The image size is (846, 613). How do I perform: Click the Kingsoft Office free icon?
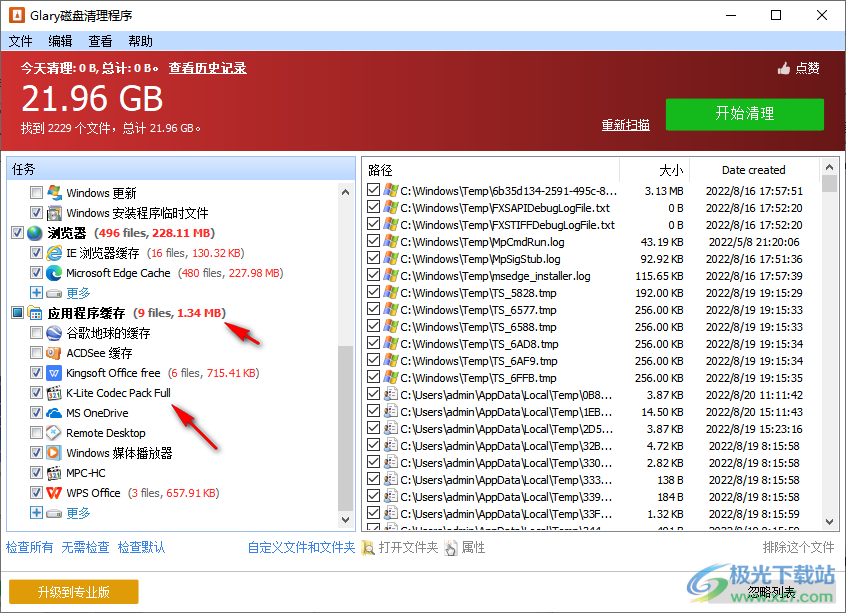(x=56, y=372)
